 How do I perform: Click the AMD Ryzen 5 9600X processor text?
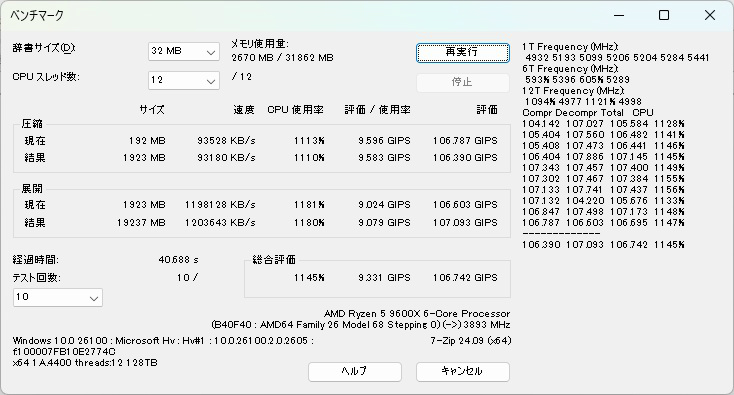417,314
